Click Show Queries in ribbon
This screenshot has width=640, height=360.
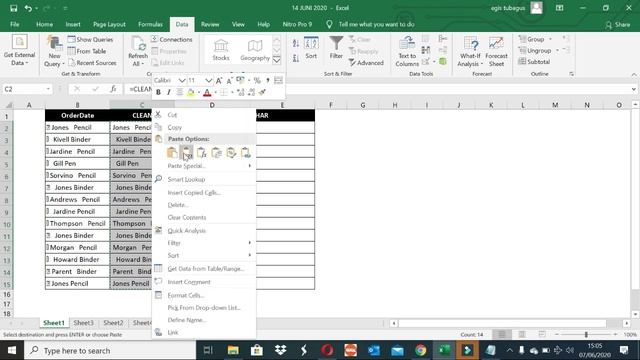90,40
